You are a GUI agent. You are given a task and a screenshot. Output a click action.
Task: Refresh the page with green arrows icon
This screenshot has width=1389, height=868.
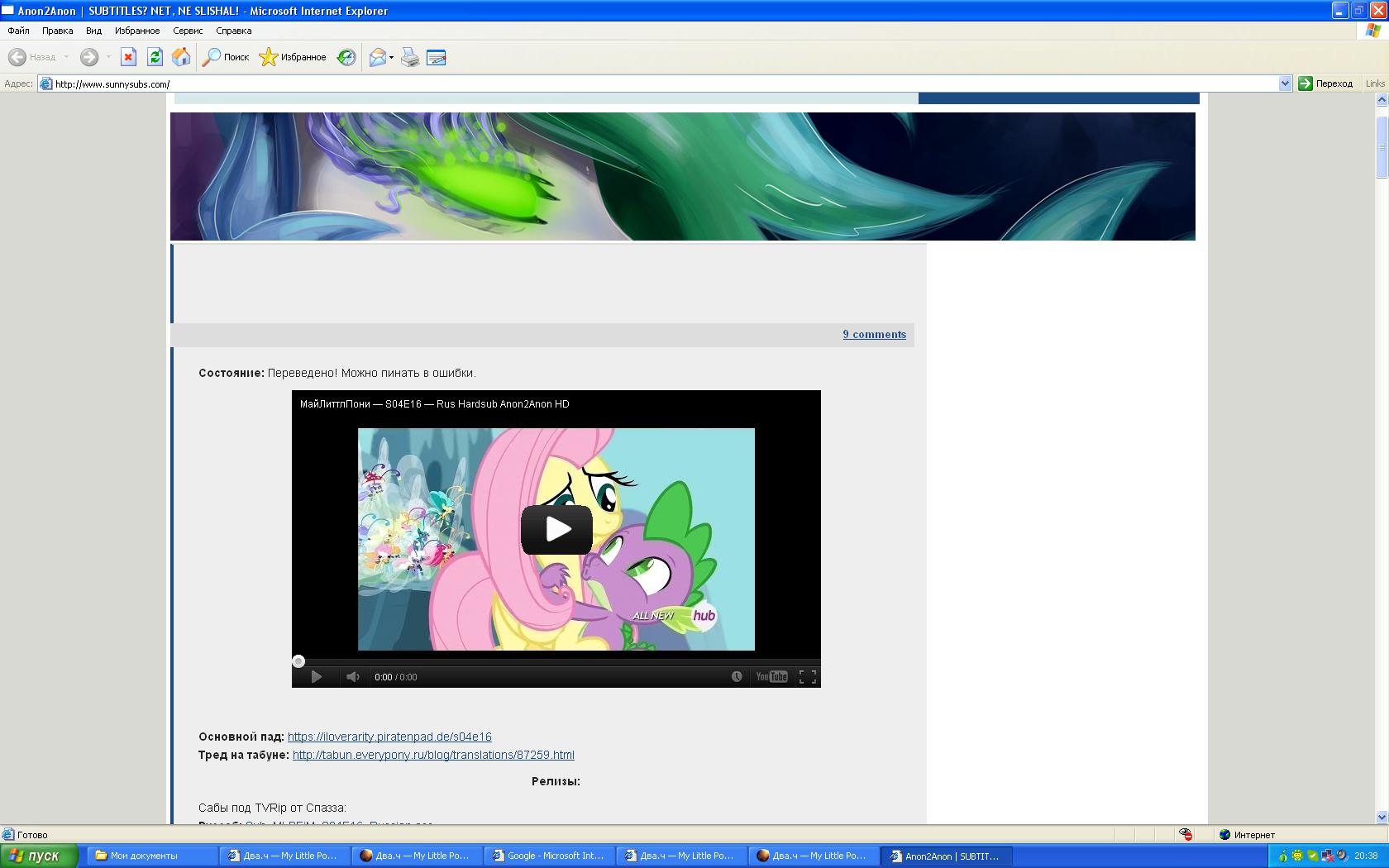coord(155,57)
